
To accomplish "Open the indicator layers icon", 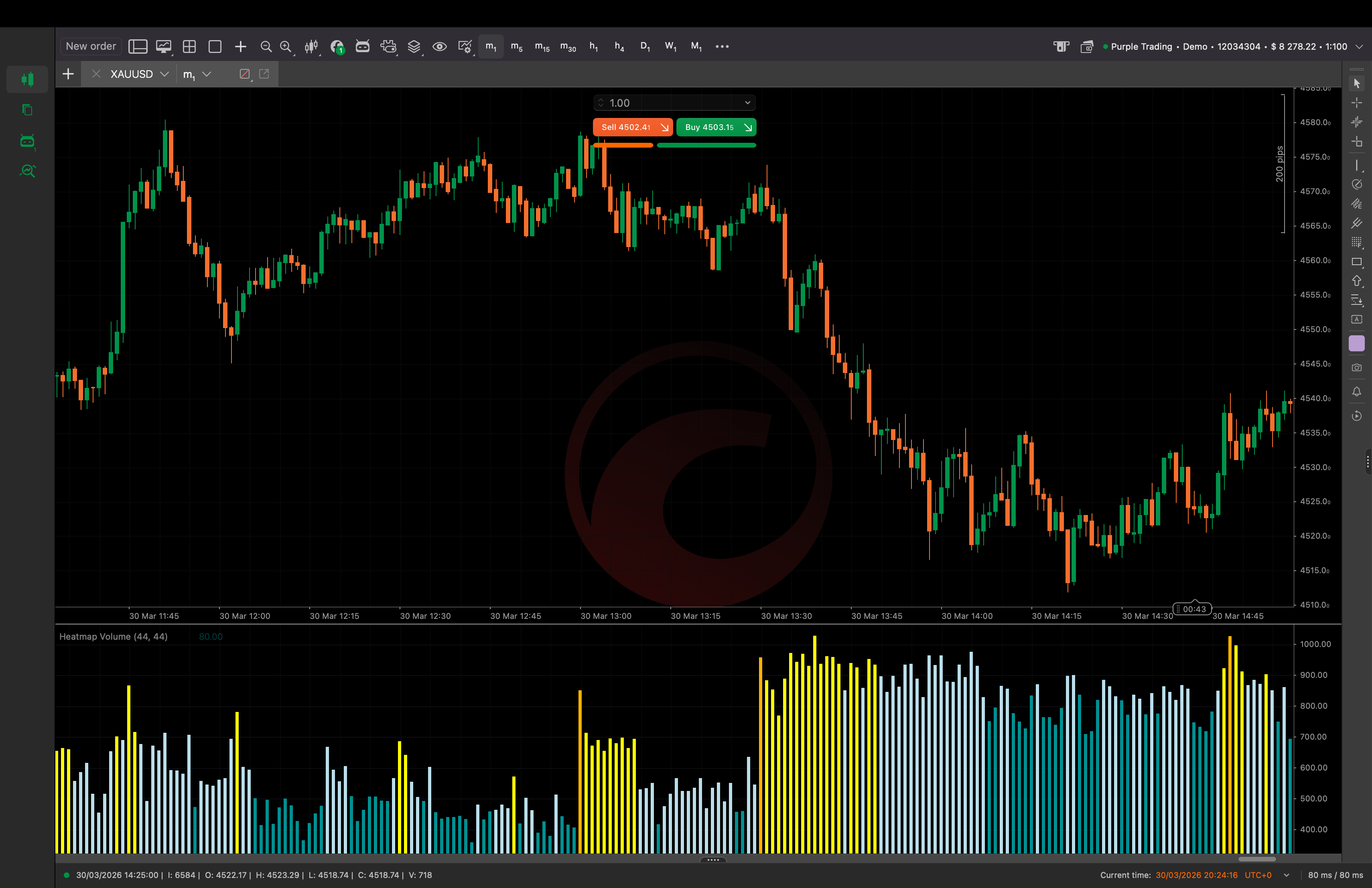I will click(414, 46).
